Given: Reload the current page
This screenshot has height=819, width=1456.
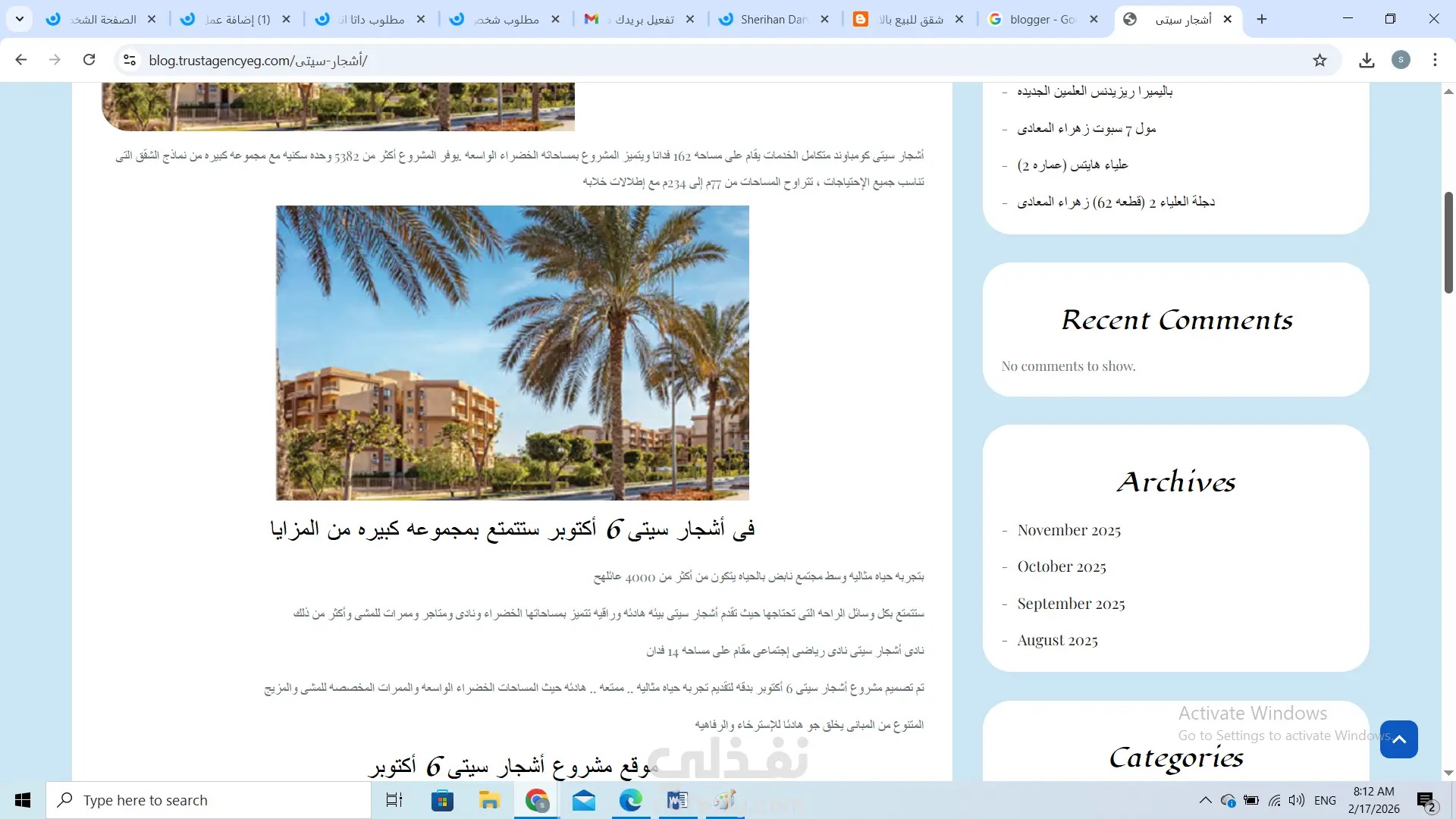Looking at the screenshot, I should tap(89, 60).
